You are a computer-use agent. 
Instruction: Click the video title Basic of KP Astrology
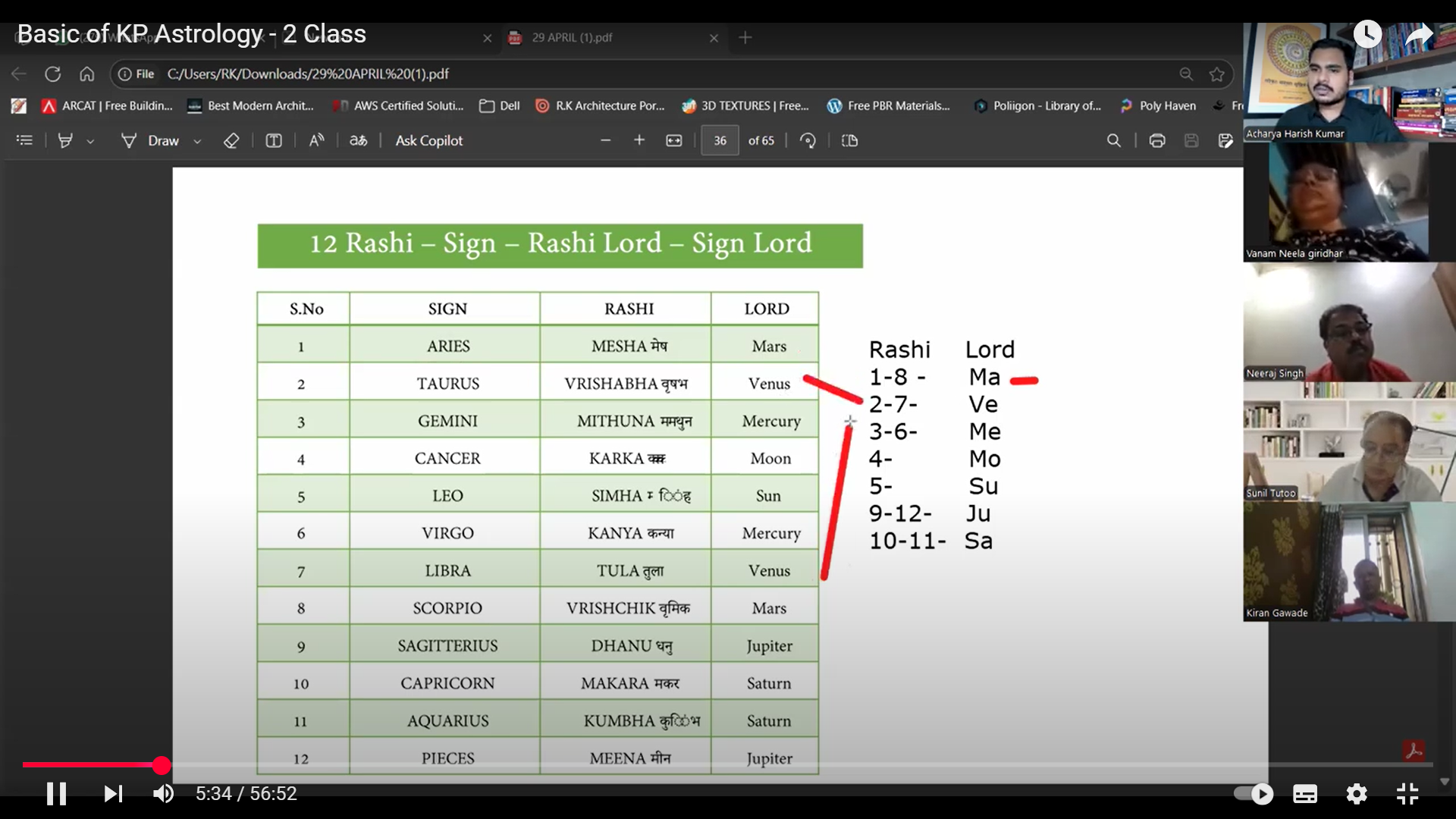191,34
